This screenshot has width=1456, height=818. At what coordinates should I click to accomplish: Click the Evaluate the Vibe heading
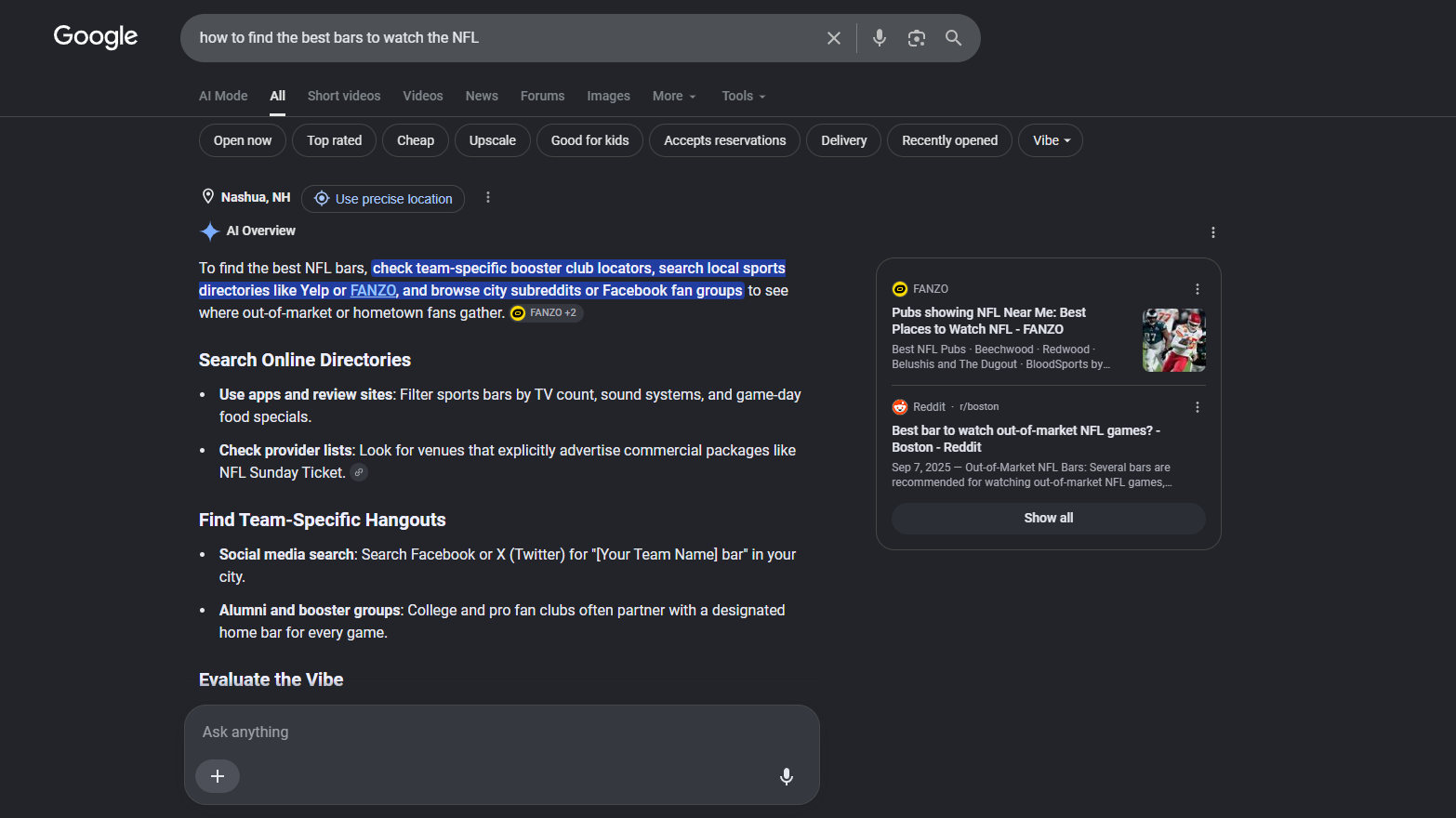pos(271,679)
